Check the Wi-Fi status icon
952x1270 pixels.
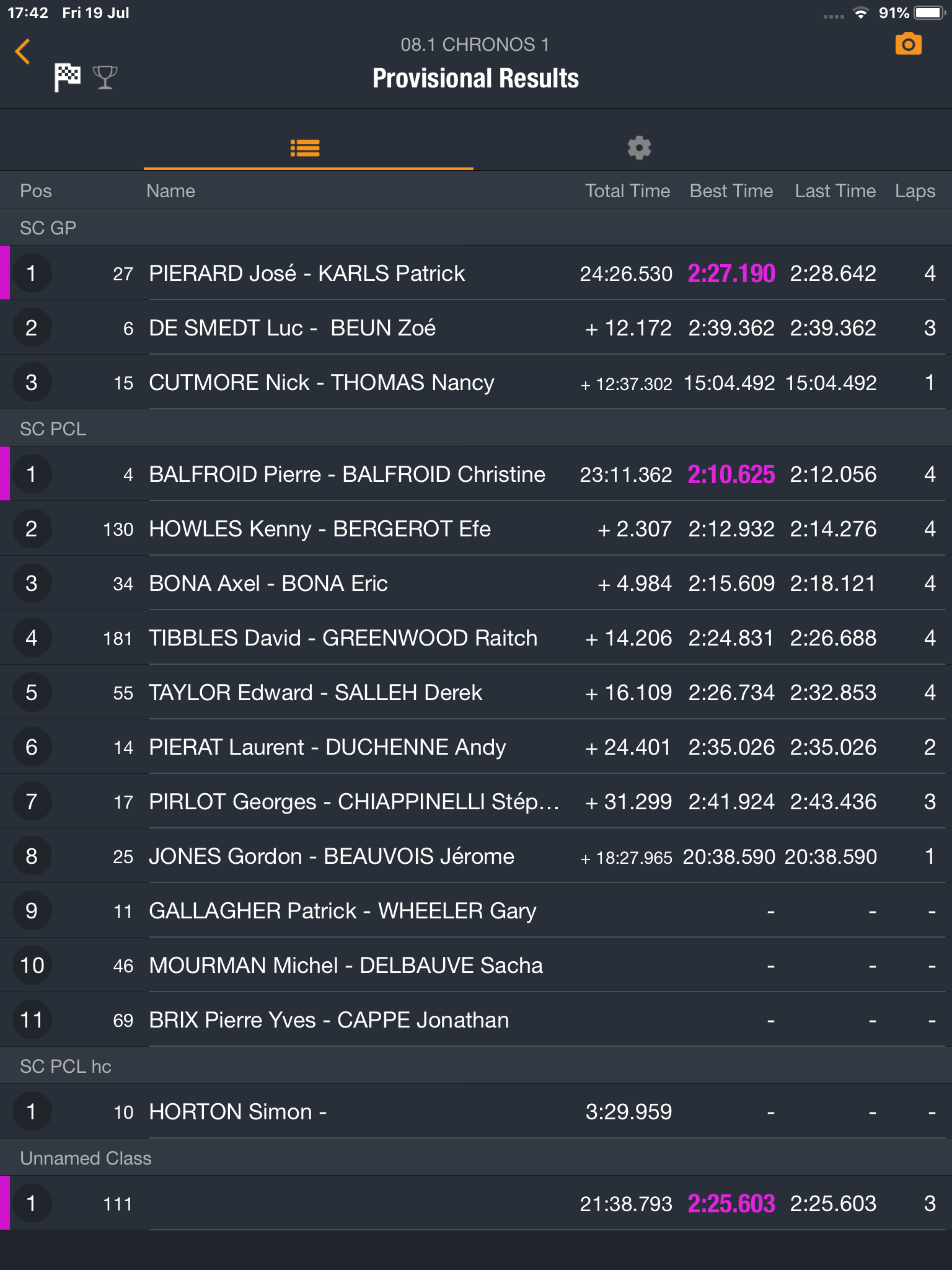click(860, 13)
